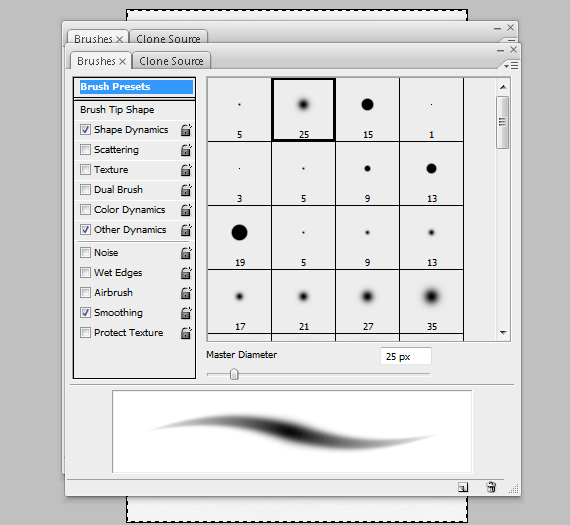
Task: Enable the Wet Edges checkbox
Action: click(85, 272)
